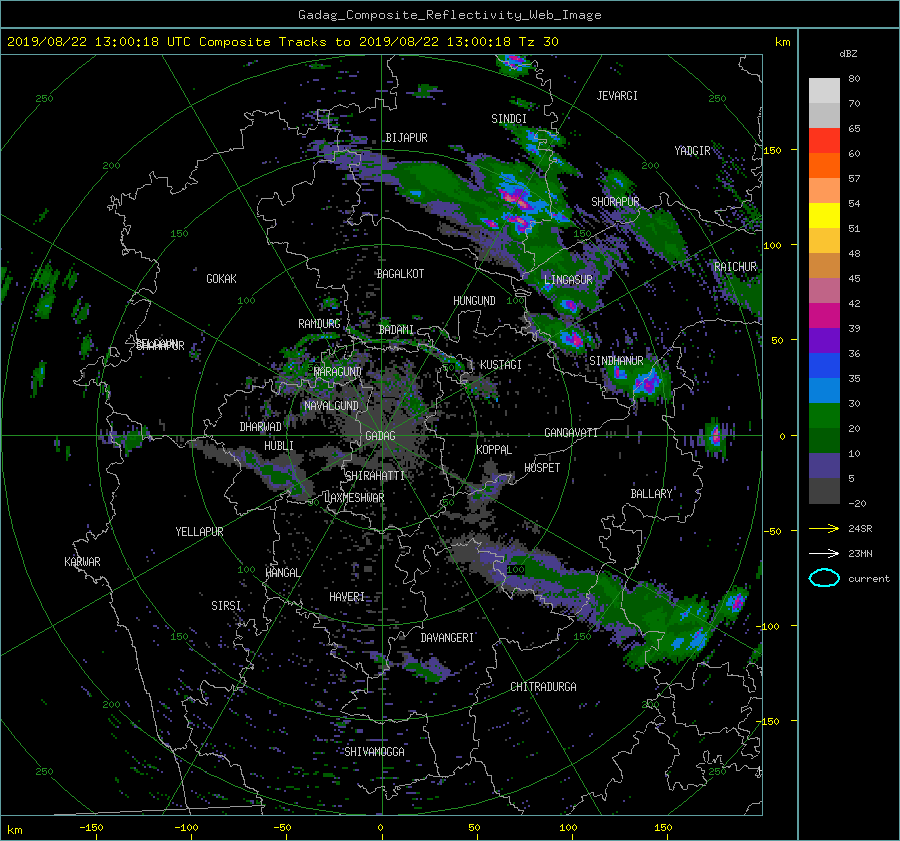This screenshot has height=841, width=900.
Task: Click the dBZ legend heading
Action: tap(848, 54)
